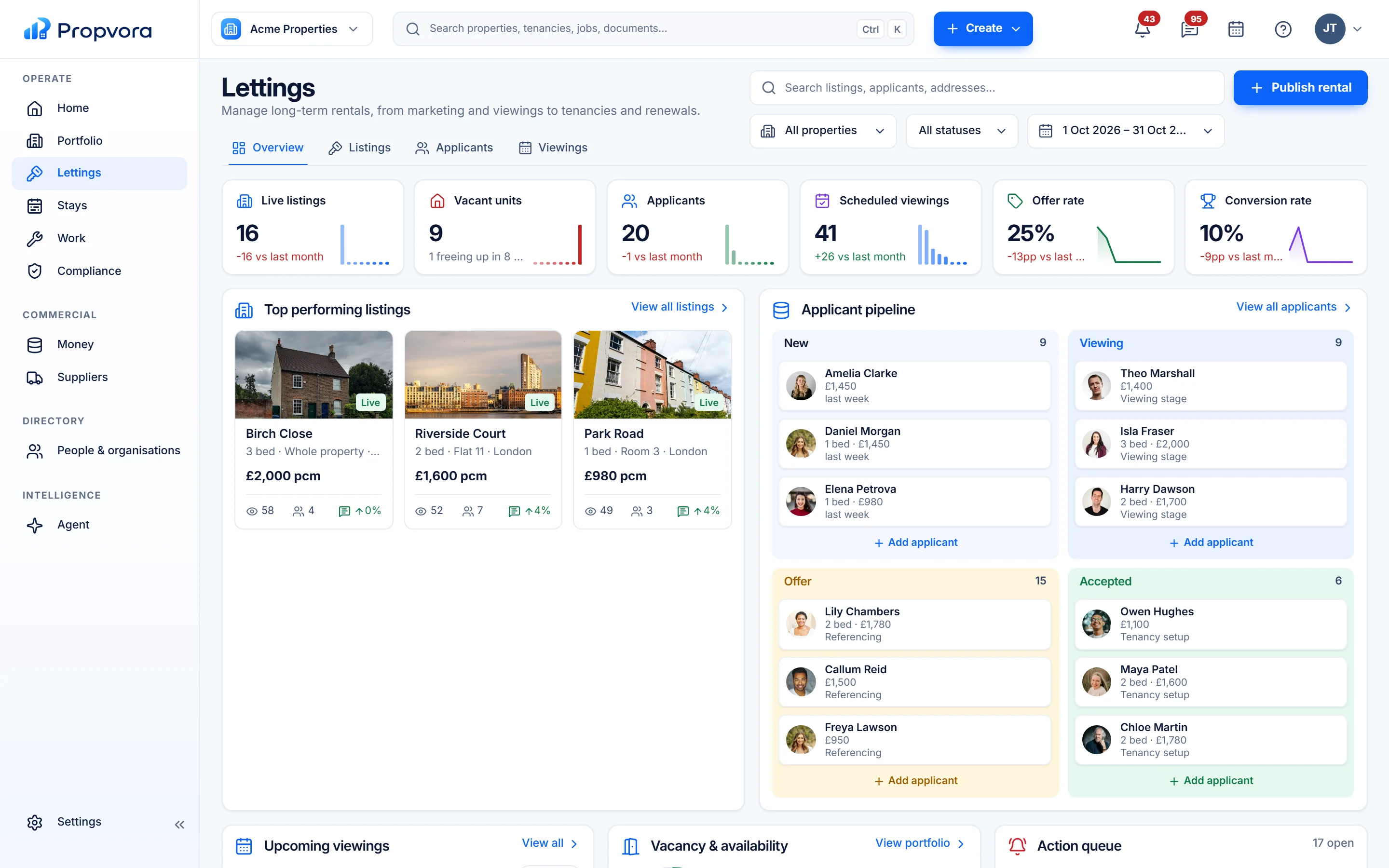Open Amelia Clarke applicant card

[915, 386]
